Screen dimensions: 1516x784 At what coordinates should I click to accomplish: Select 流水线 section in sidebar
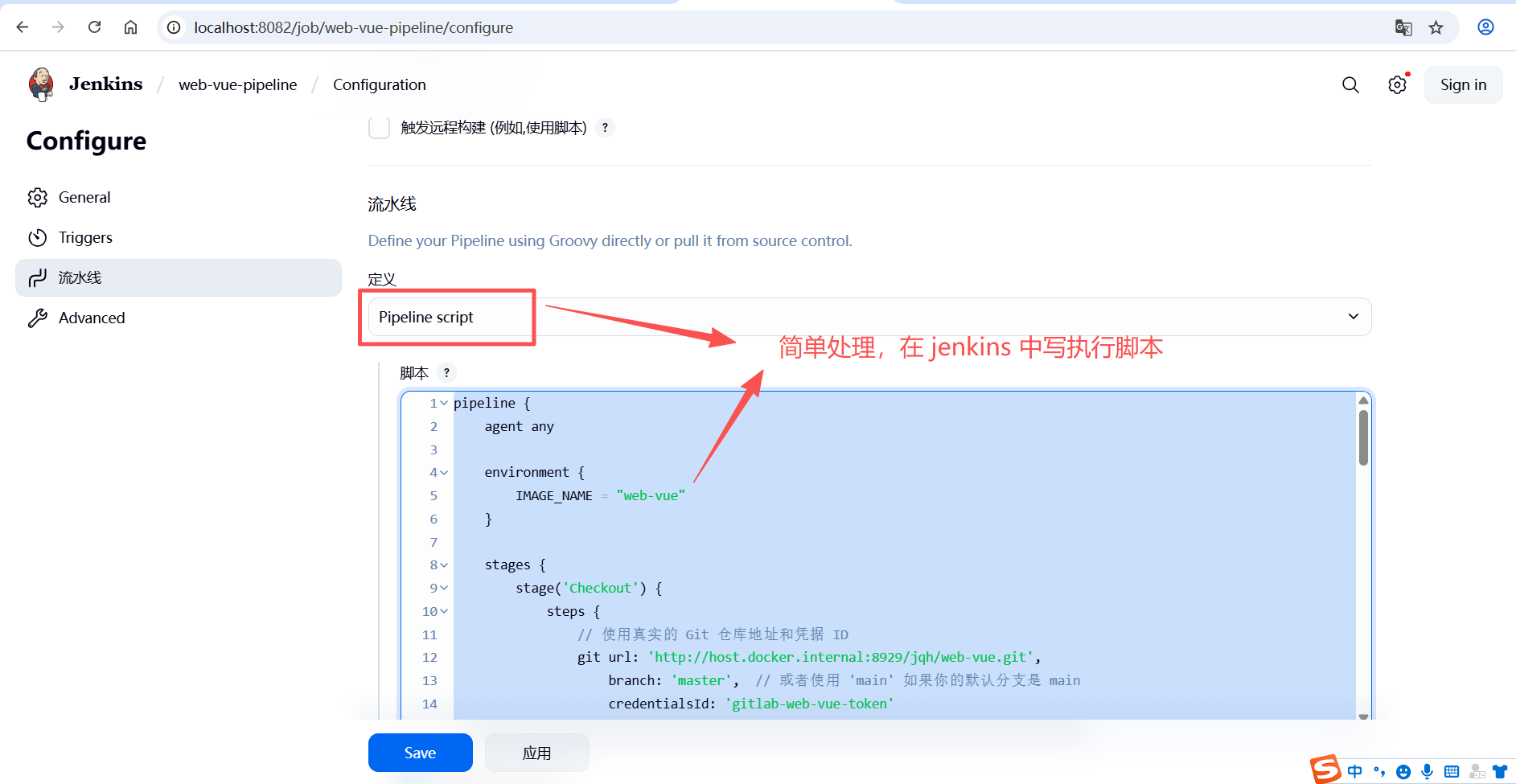pyautogui.click(x=179, y=277)
